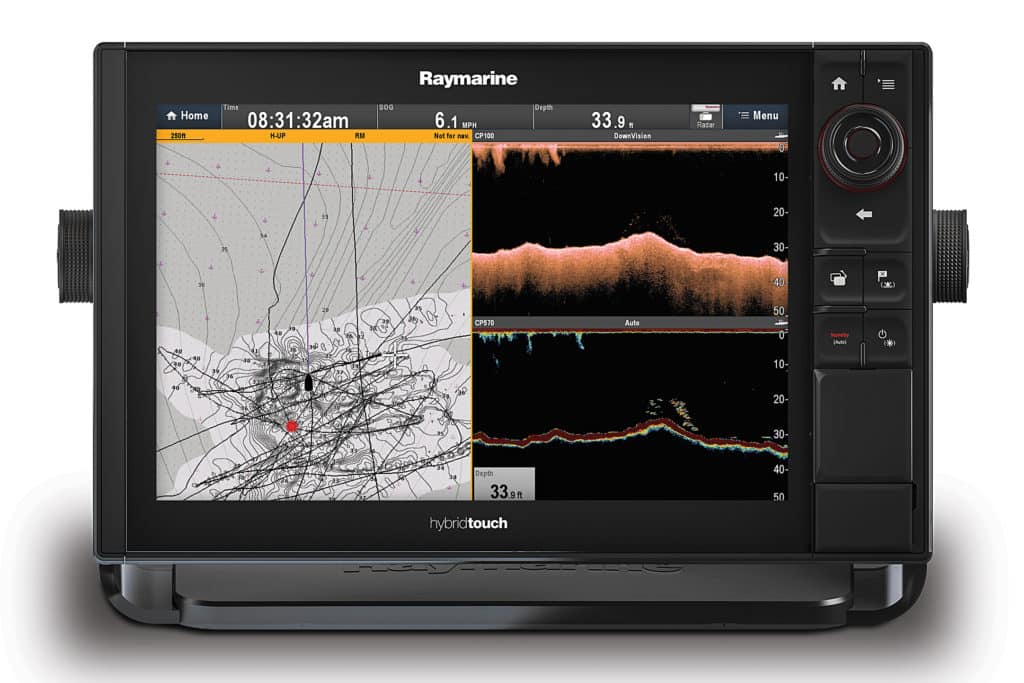Push the Waypoint MOB flag key
The height and width of the screenshot is (683, 1024).
pyautogui.click(x=886, y=279)
